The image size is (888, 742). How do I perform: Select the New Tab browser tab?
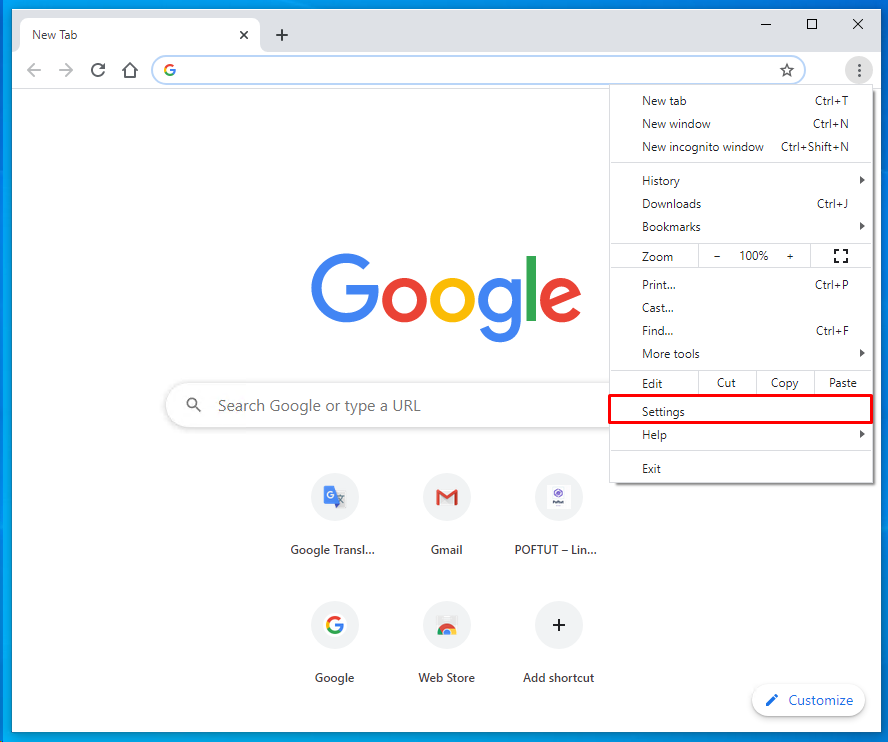pos(140,35)
